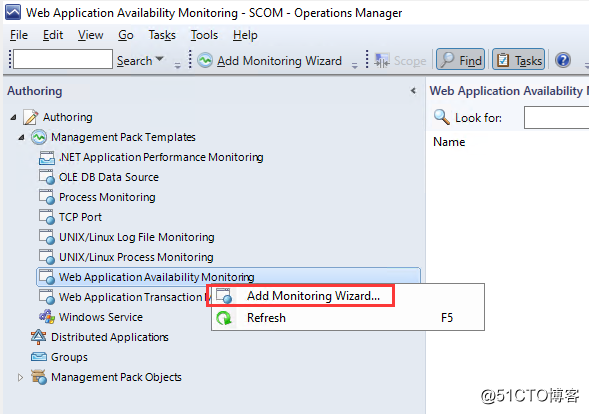
Task: Open the Help menu
Action: click(245, 35)
